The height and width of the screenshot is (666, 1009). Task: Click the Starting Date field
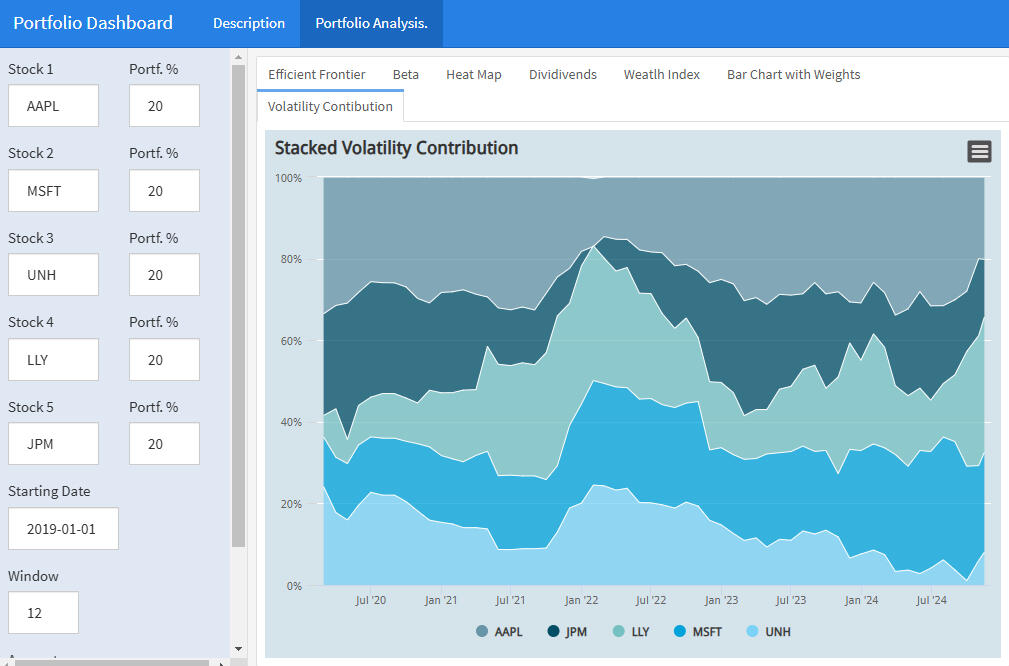coord(63,529)
